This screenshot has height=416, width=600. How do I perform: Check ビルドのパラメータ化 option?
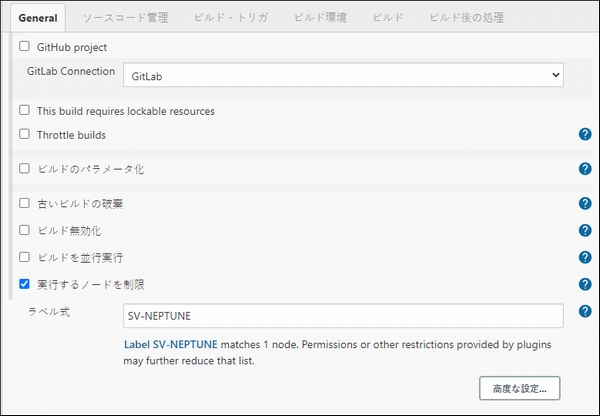tap(24, 168)
